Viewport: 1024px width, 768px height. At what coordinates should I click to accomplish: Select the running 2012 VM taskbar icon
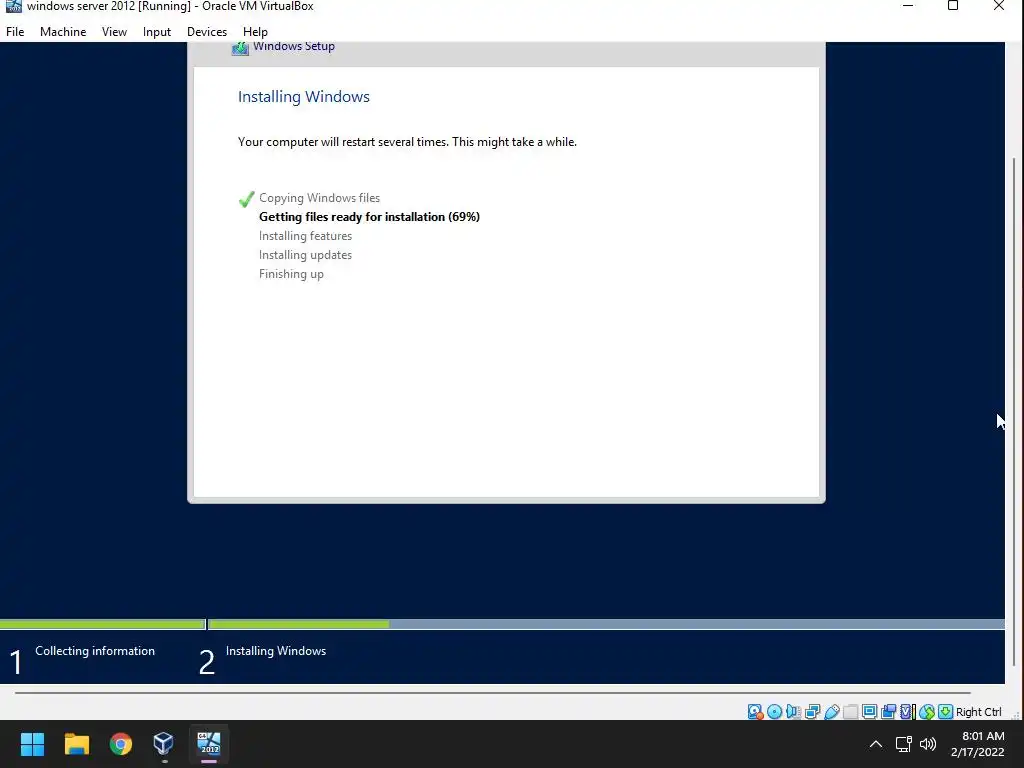(x=210, y=744)
